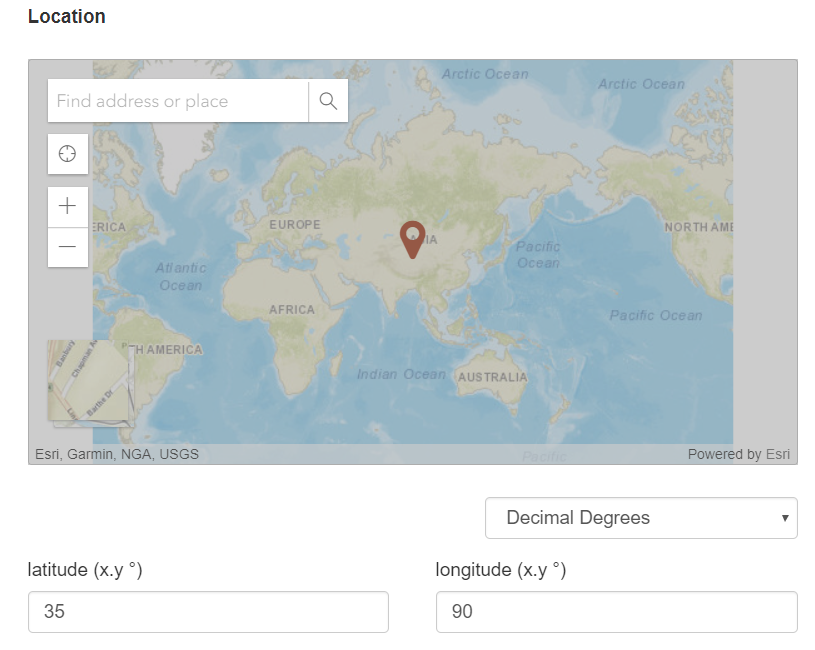Switch basemap via the streets thumbnail
This screenshot has height=650, width=815.
89,381
